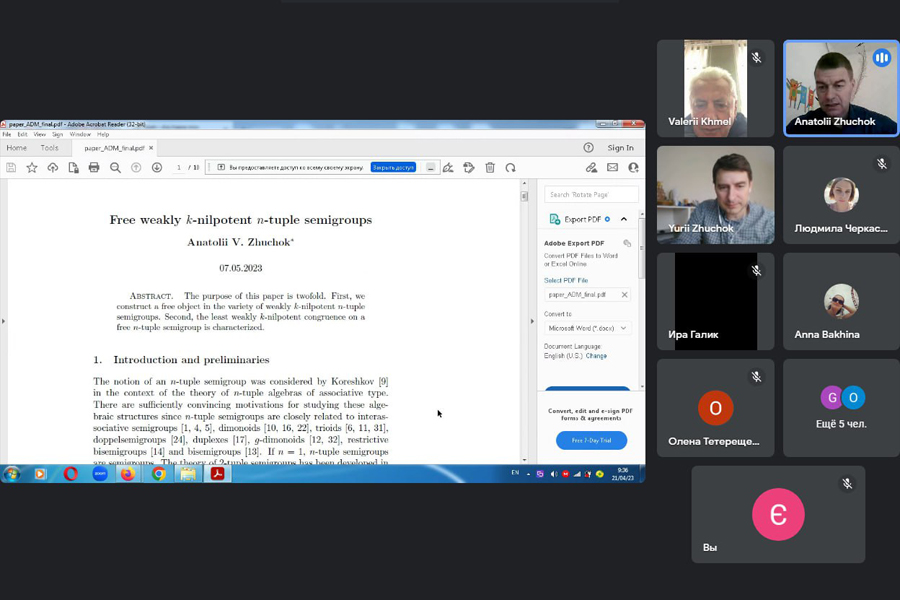Open Opera browser from taskbar

(71, 474)
